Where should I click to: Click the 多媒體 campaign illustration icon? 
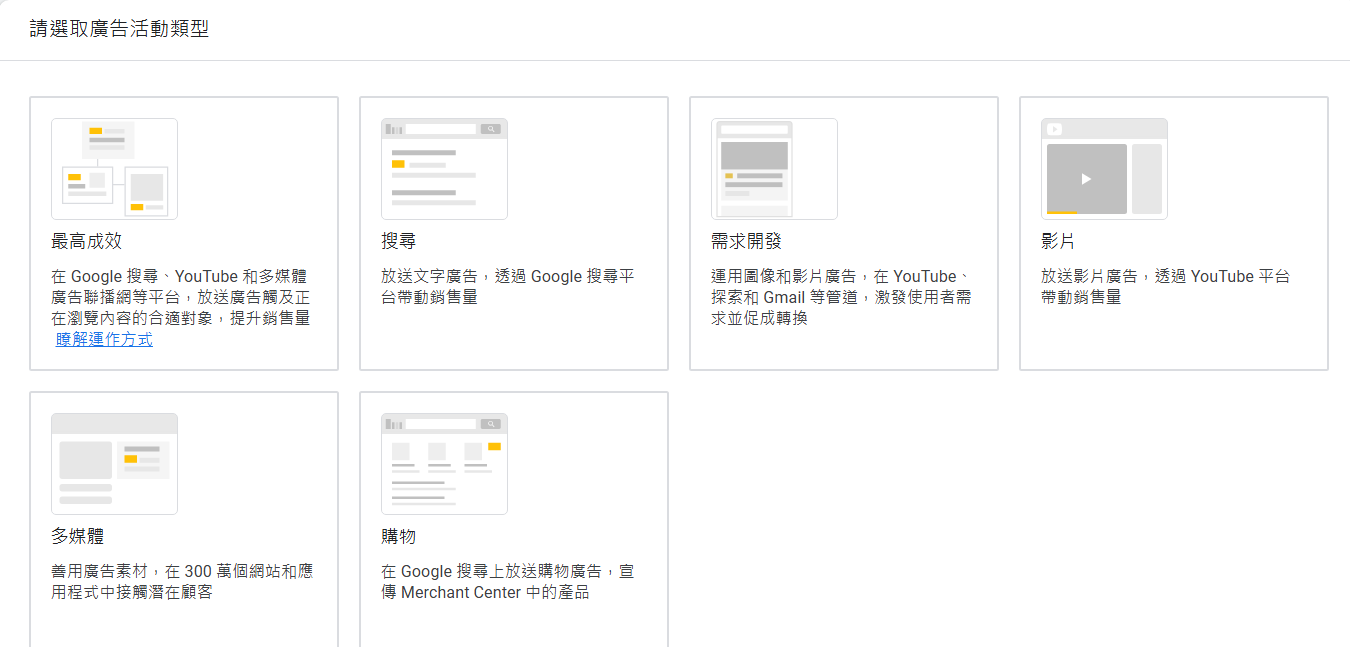114,464
